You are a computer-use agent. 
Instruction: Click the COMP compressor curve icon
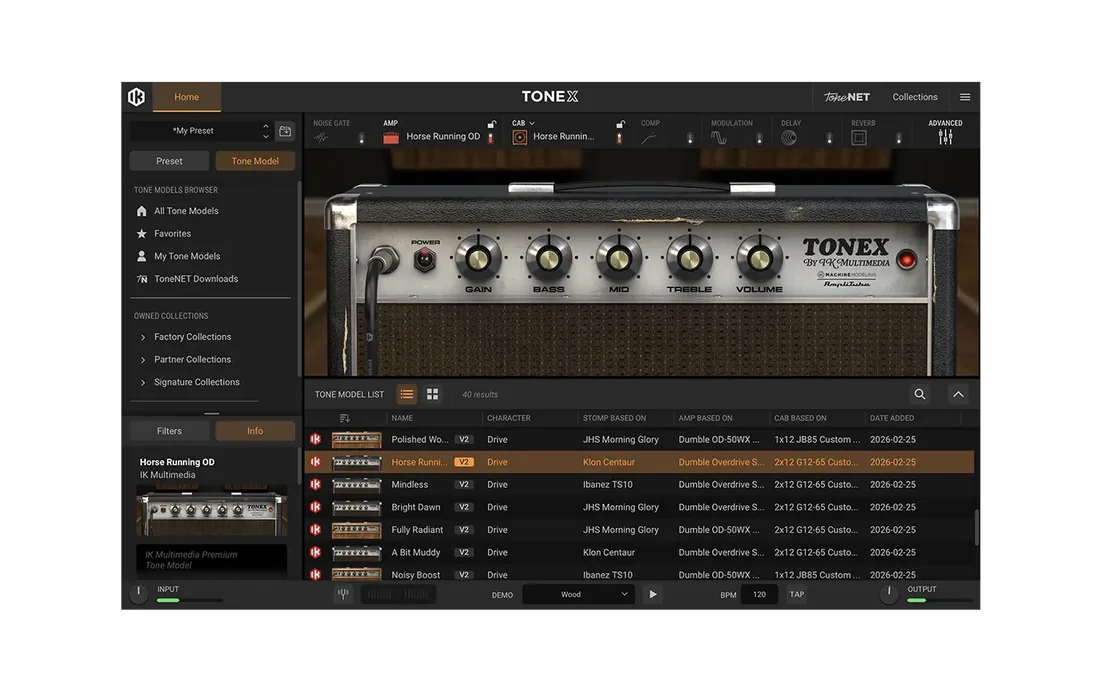point(649,137)
